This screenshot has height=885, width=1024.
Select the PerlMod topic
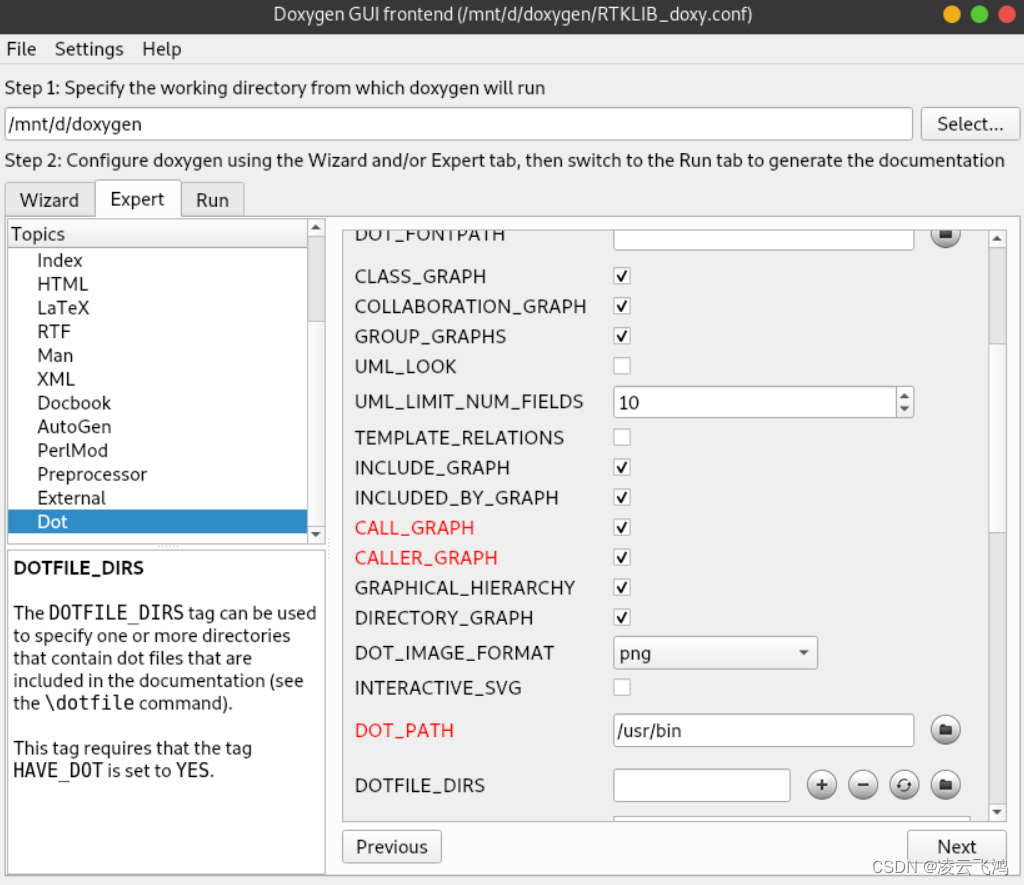coord(157,451)
